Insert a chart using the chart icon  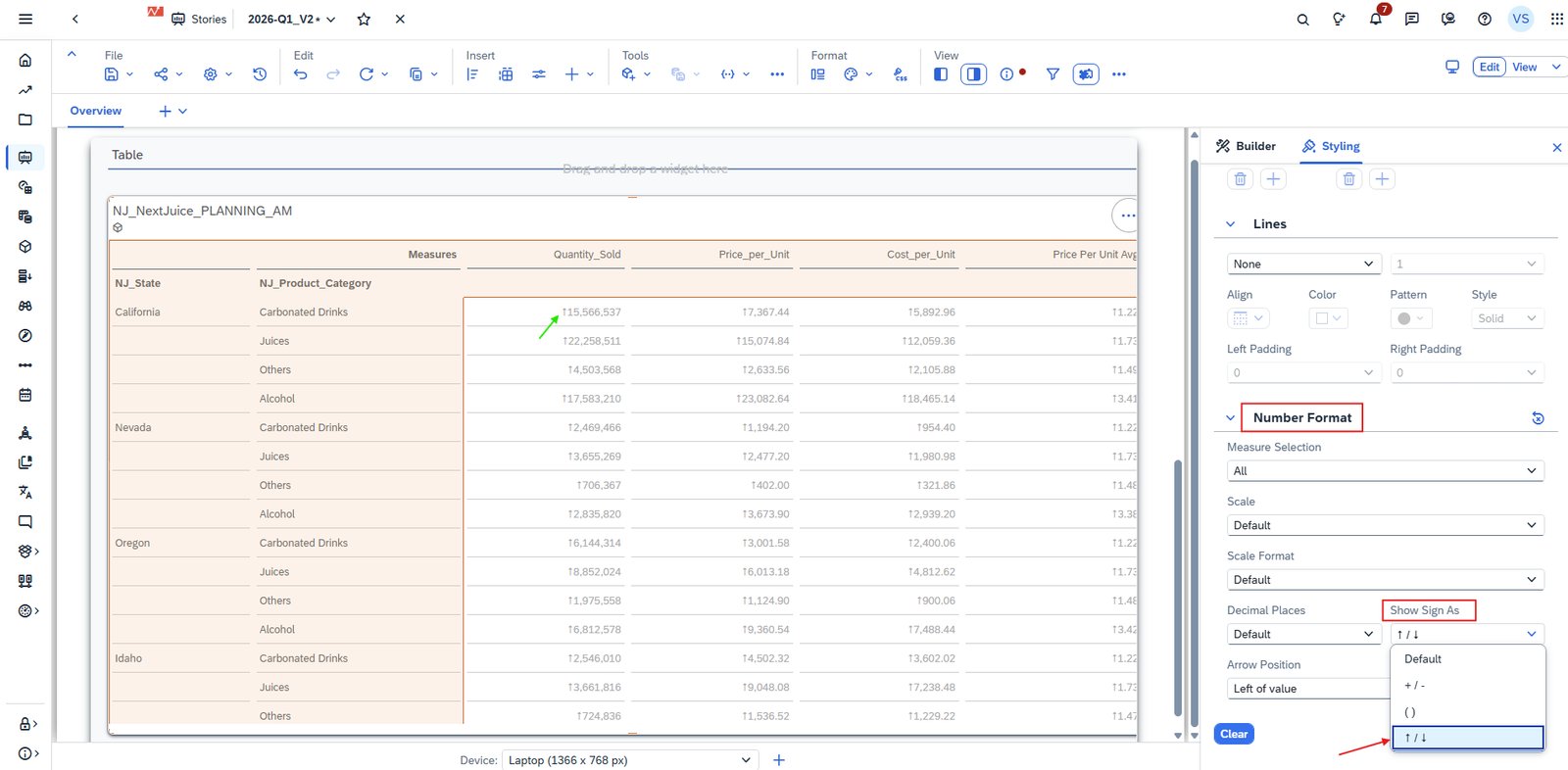(472, 74)
